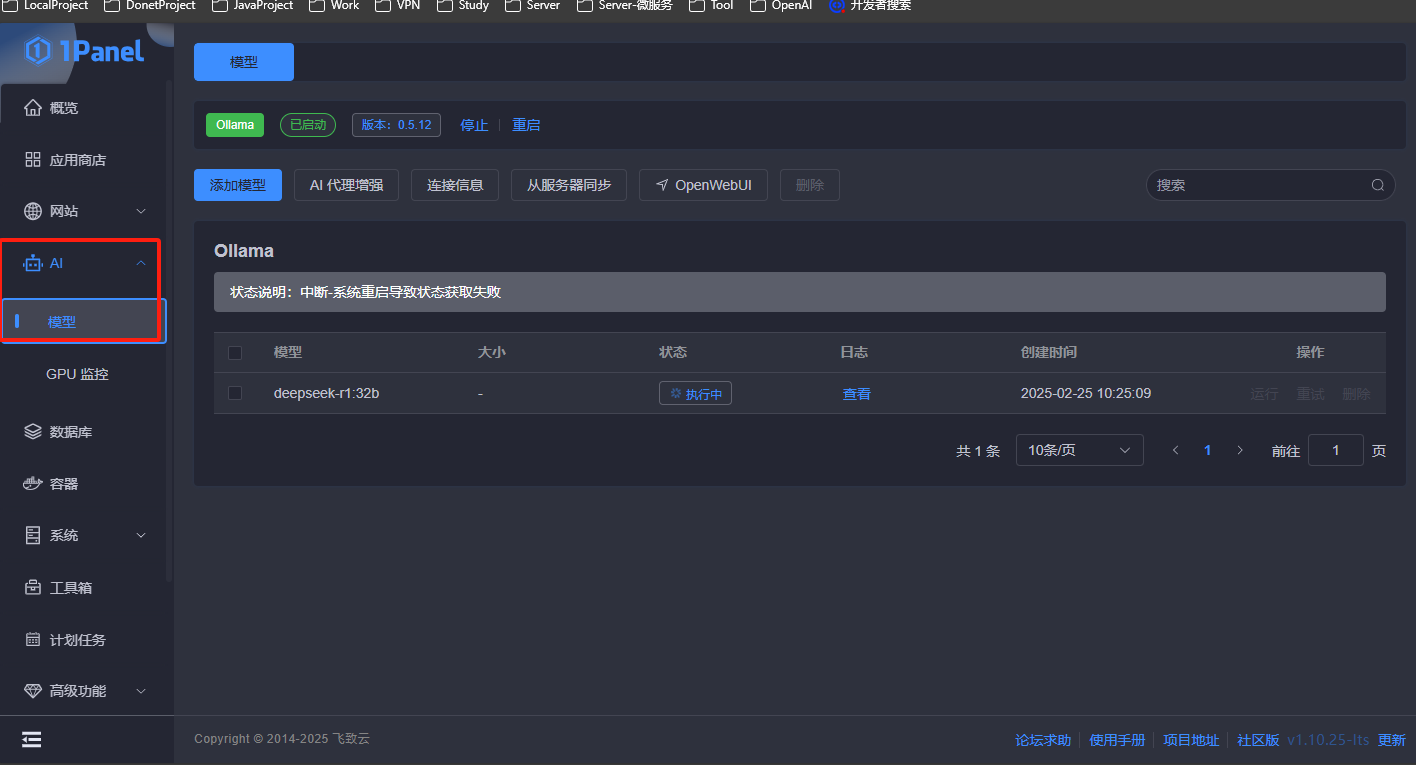Open the VPN bookmark folder
The width and height of the screenshot is (1416, 765).
(x=398, y=5)
